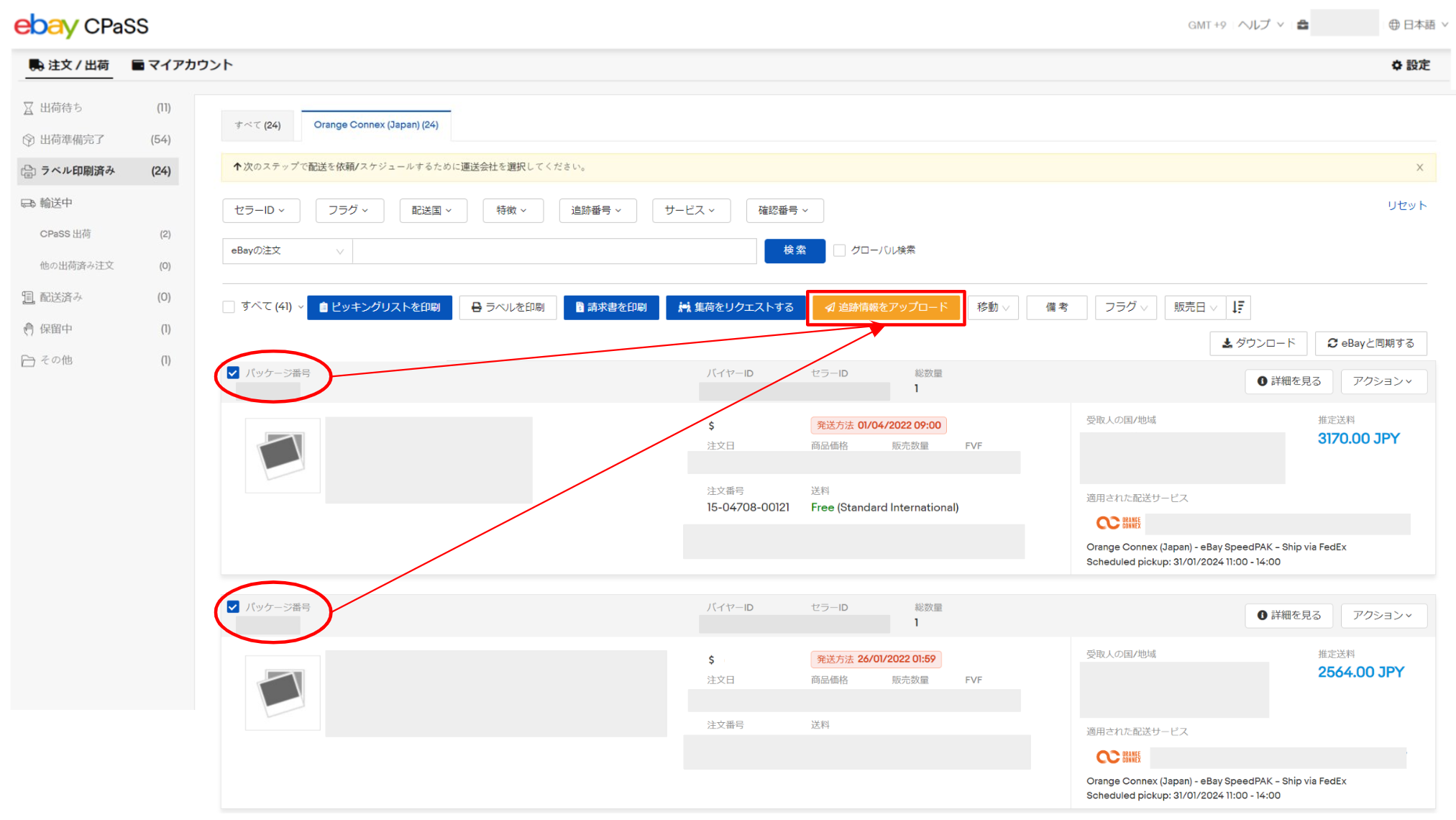Viewport: 1456px width, 820px height.
Task: Enable the グローバル検索 checkbox
Action: point(839,250)
